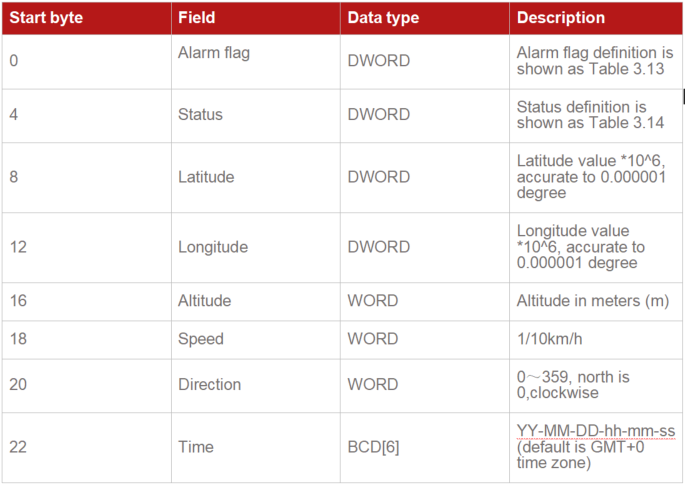Click the "Altitude" field cell
The image size is (685, 485).
tap(204, 301)
